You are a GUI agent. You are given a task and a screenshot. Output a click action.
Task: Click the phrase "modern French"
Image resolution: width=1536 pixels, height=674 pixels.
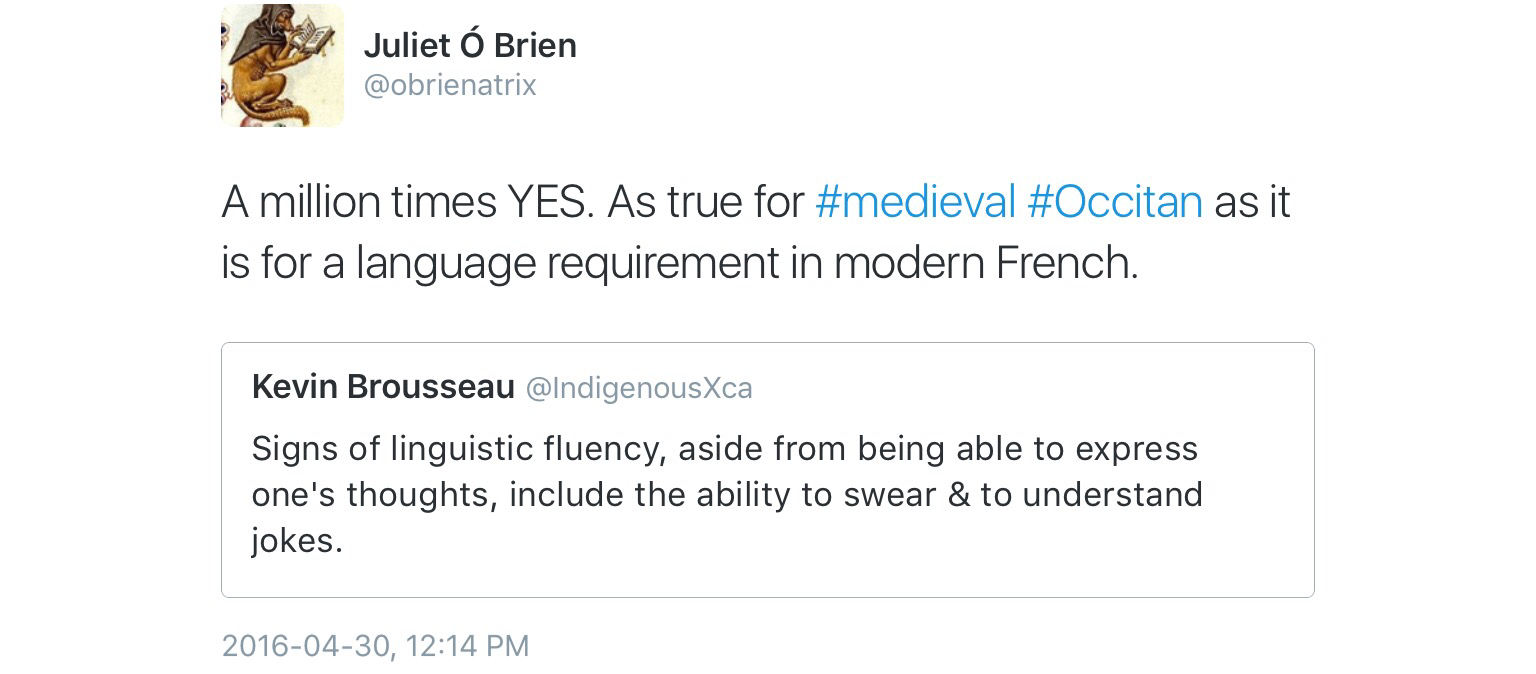985,263
